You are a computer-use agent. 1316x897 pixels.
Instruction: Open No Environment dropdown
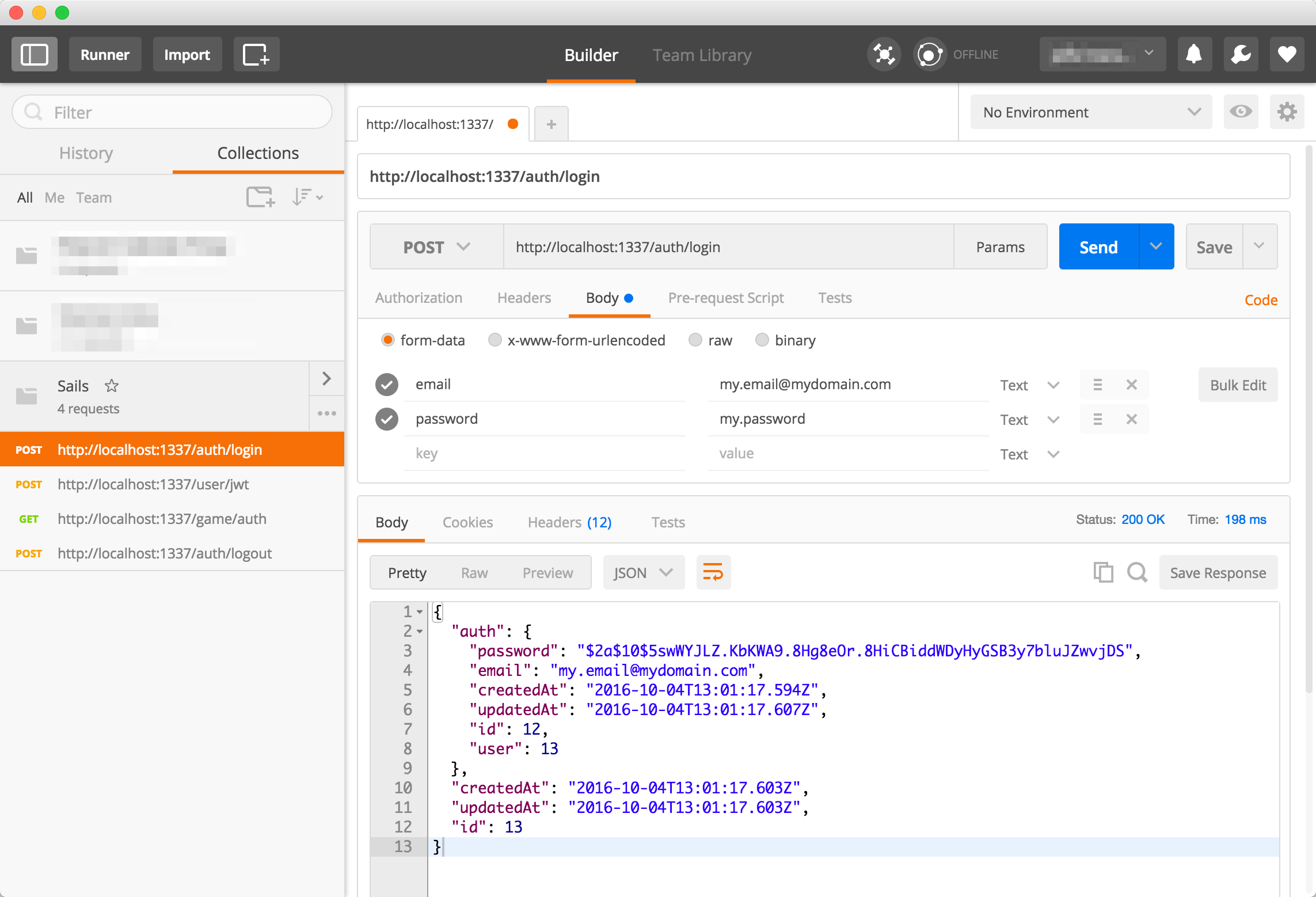[1091, 112]
